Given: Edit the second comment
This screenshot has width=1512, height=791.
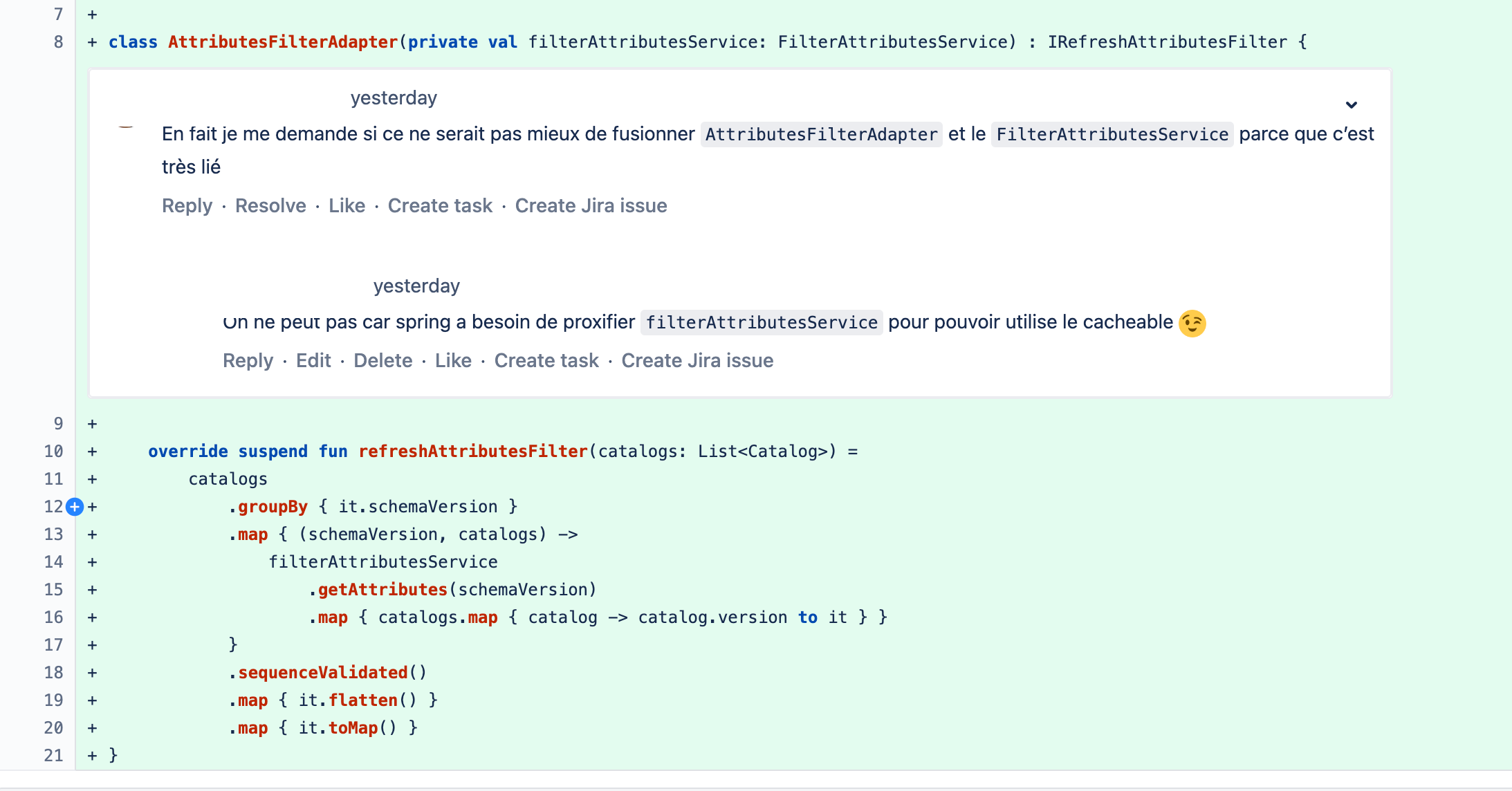Looking at the screenshot, I should coord(313,361).
